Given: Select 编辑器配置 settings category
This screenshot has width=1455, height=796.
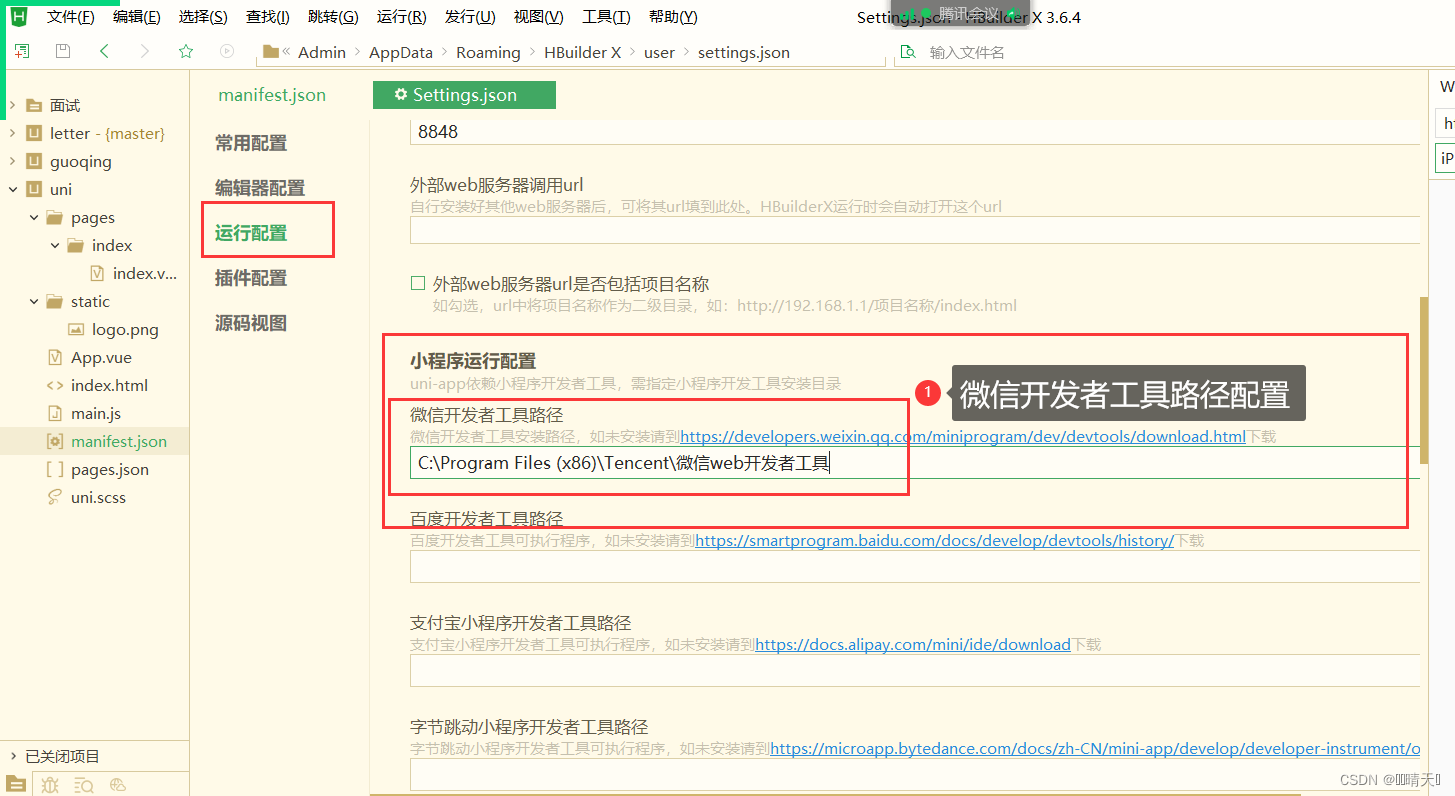Looking at the screenshot, I should (260, 188).
